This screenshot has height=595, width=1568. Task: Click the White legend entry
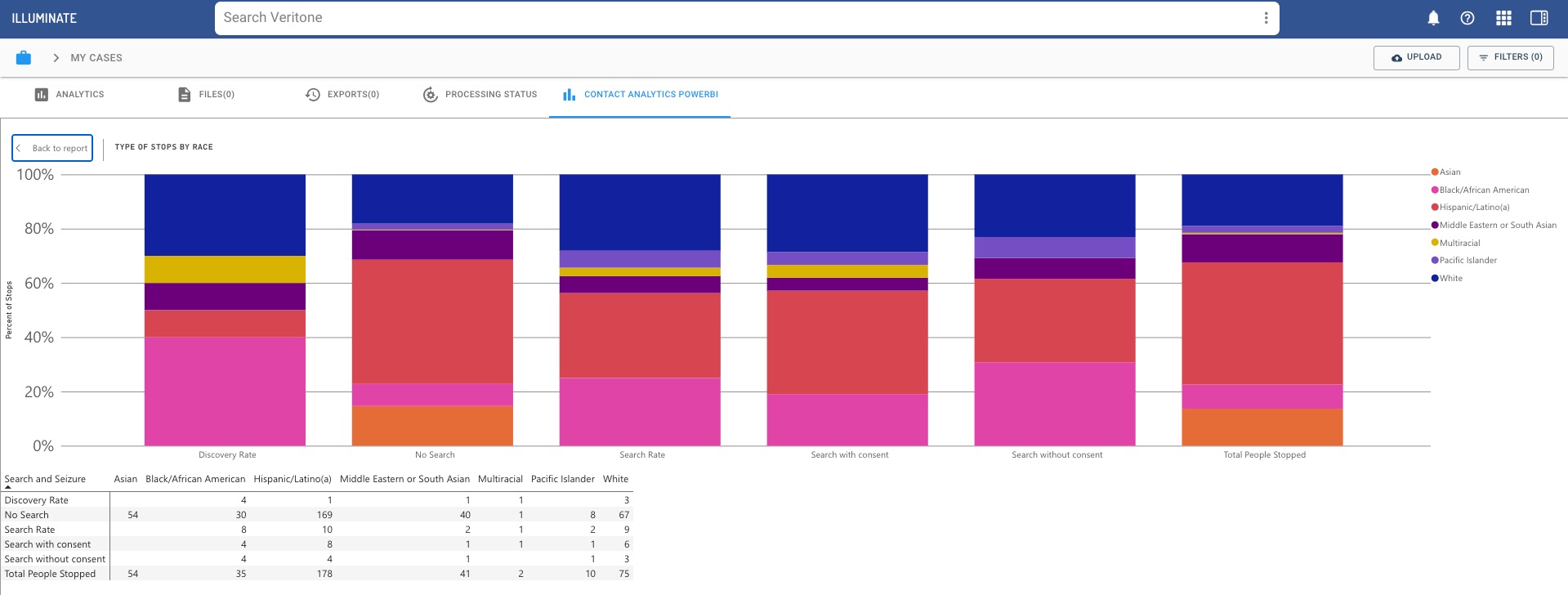[1446, 279]
